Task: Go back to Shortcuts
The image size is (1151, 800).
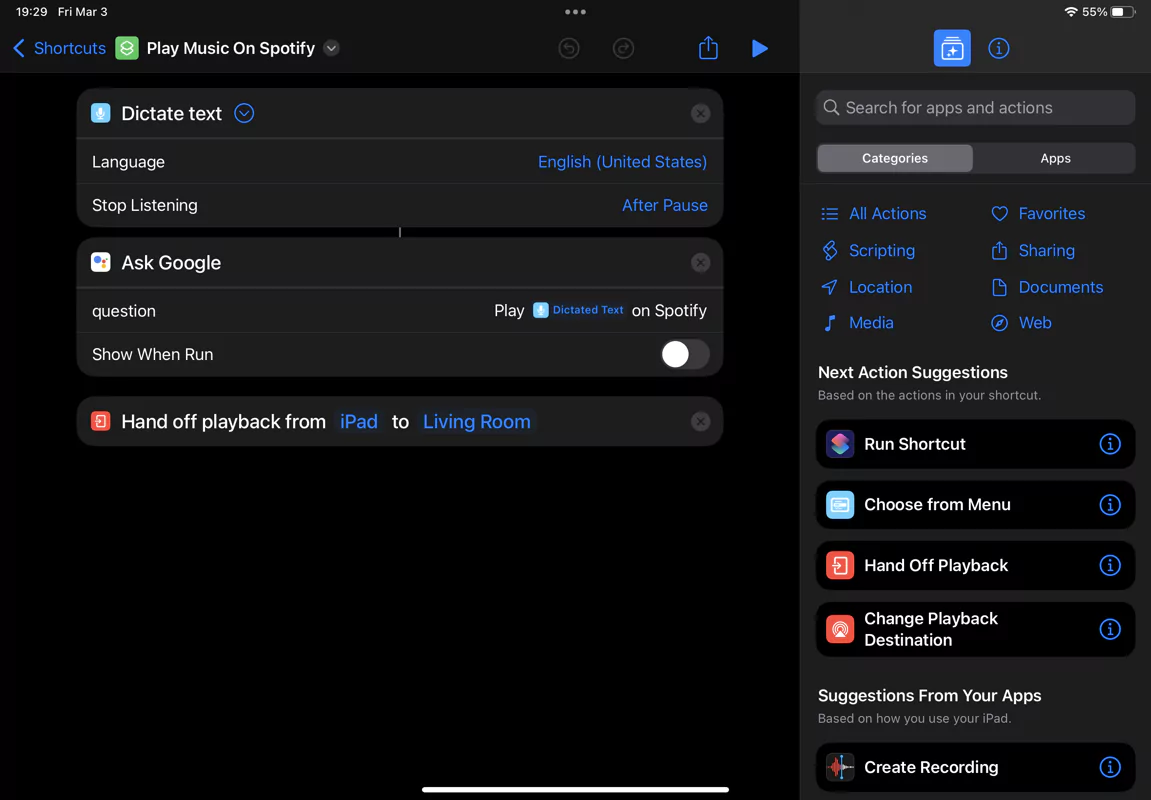Action: (59, 48)
